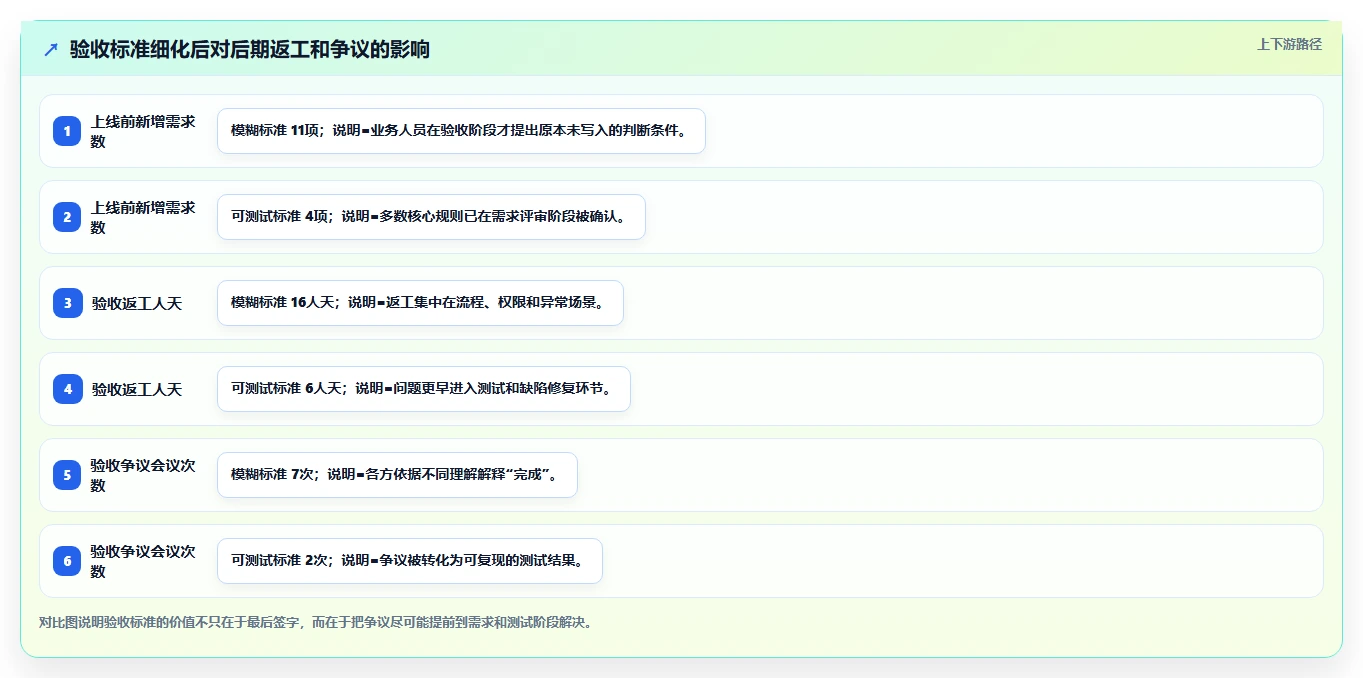Screen dimensions: 1363x678
Task: Click 验收返工人天 label in row 3
Action: 137,303
